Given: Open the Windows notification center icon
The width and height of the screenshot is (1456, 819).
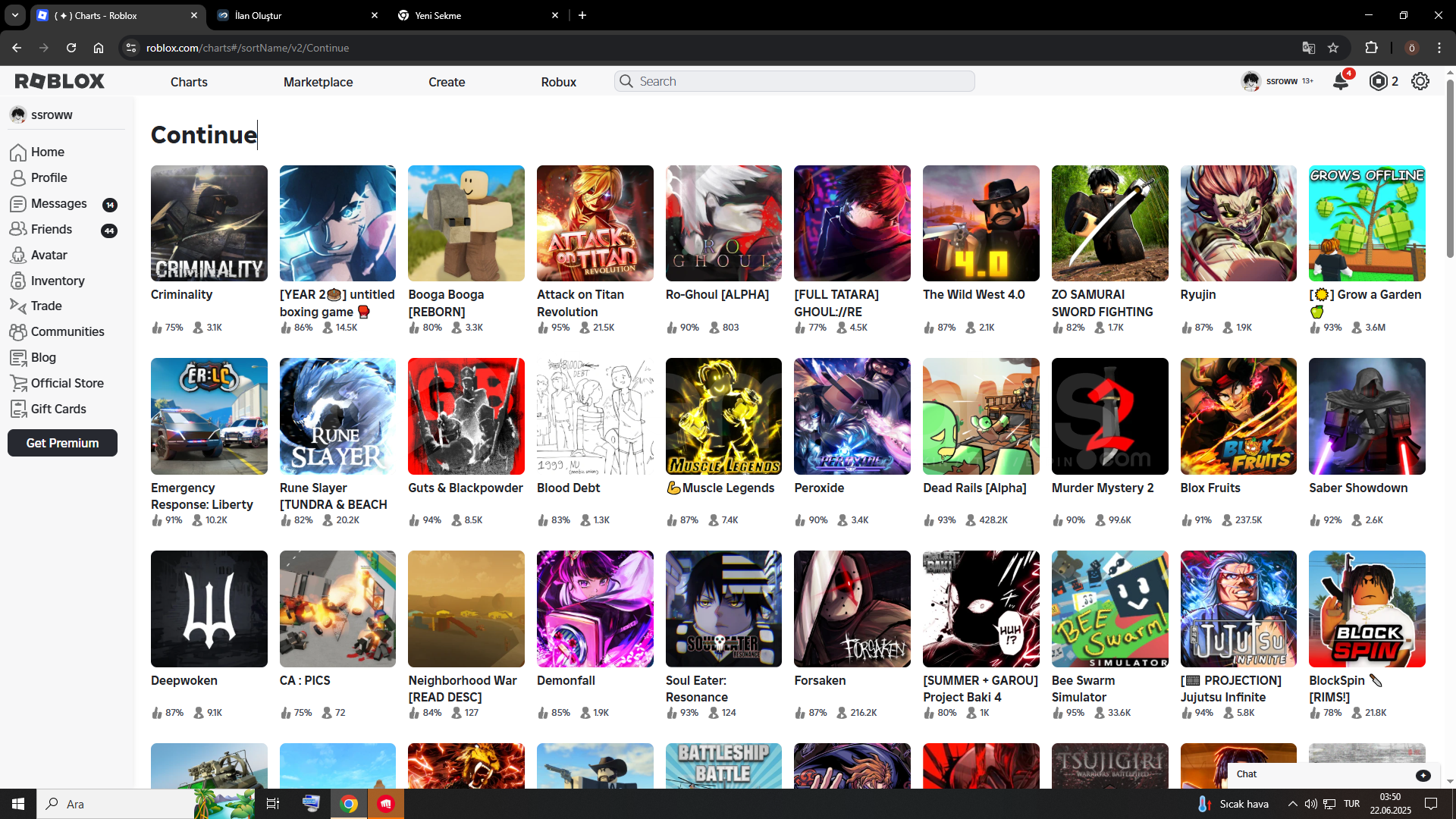Looking at the screenshot, I should pos(1431,804).
